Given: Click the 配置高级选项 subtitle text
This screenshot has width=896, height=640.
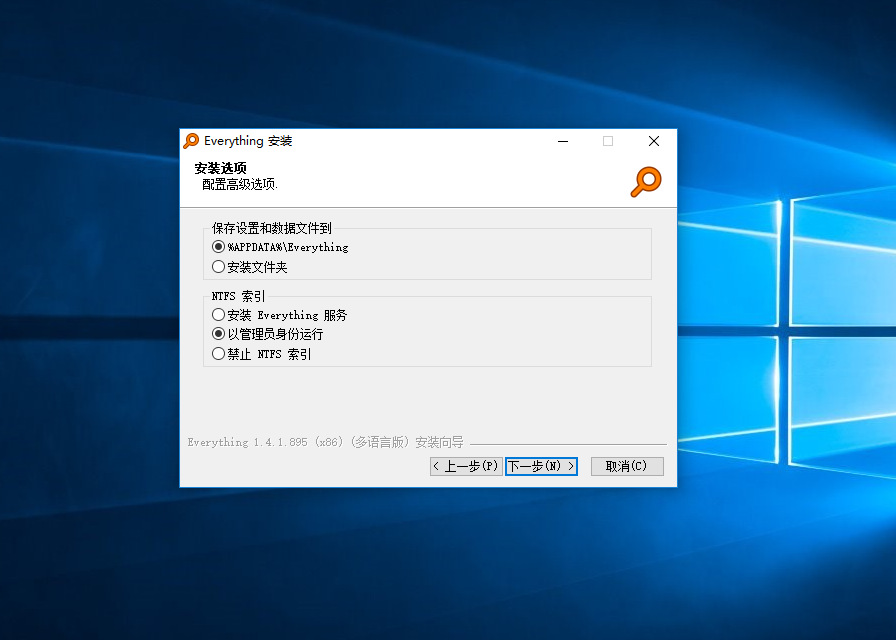Looking at the screenshot, I should (x=239, y=184).
